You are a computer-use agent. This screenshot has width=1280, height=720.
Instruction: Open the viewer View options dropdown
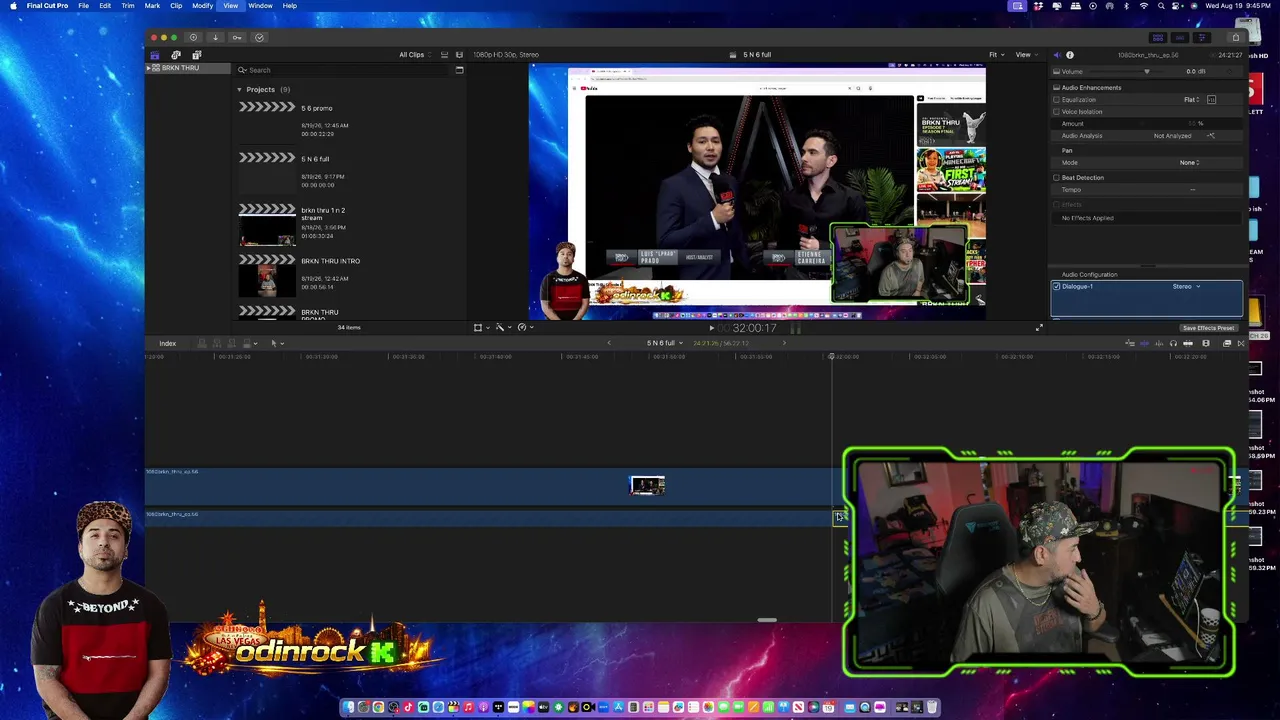pos(1026,55)
